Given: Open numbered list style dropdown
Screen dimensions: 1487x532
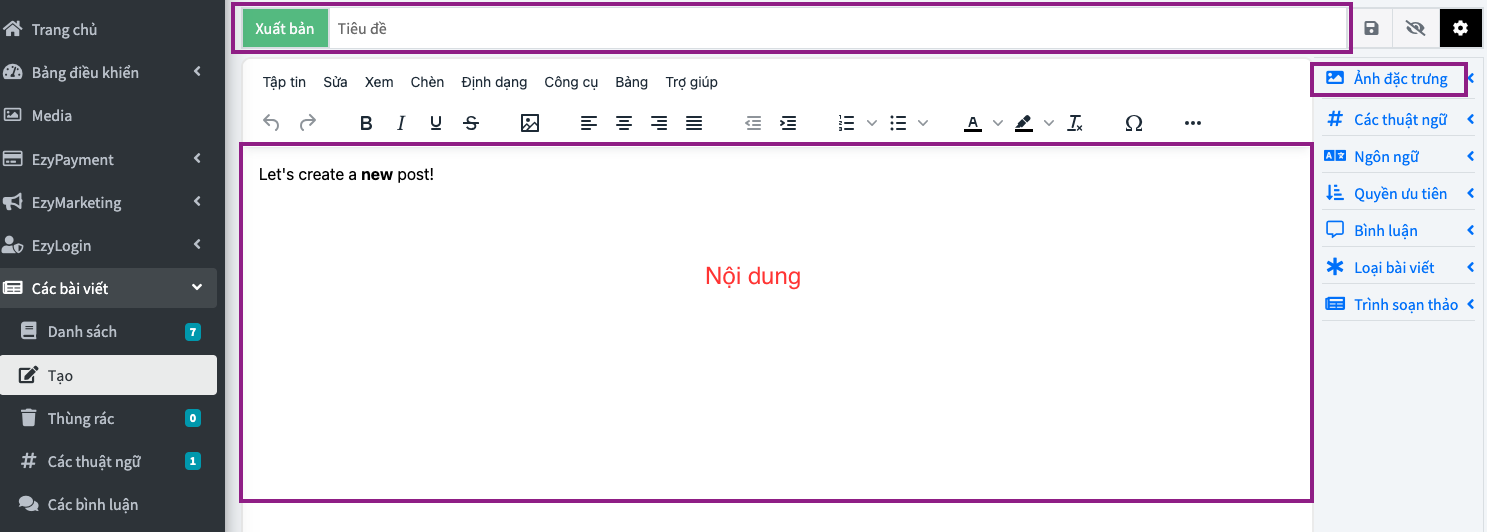Looking at the screenshot, I should pos(871,123).
